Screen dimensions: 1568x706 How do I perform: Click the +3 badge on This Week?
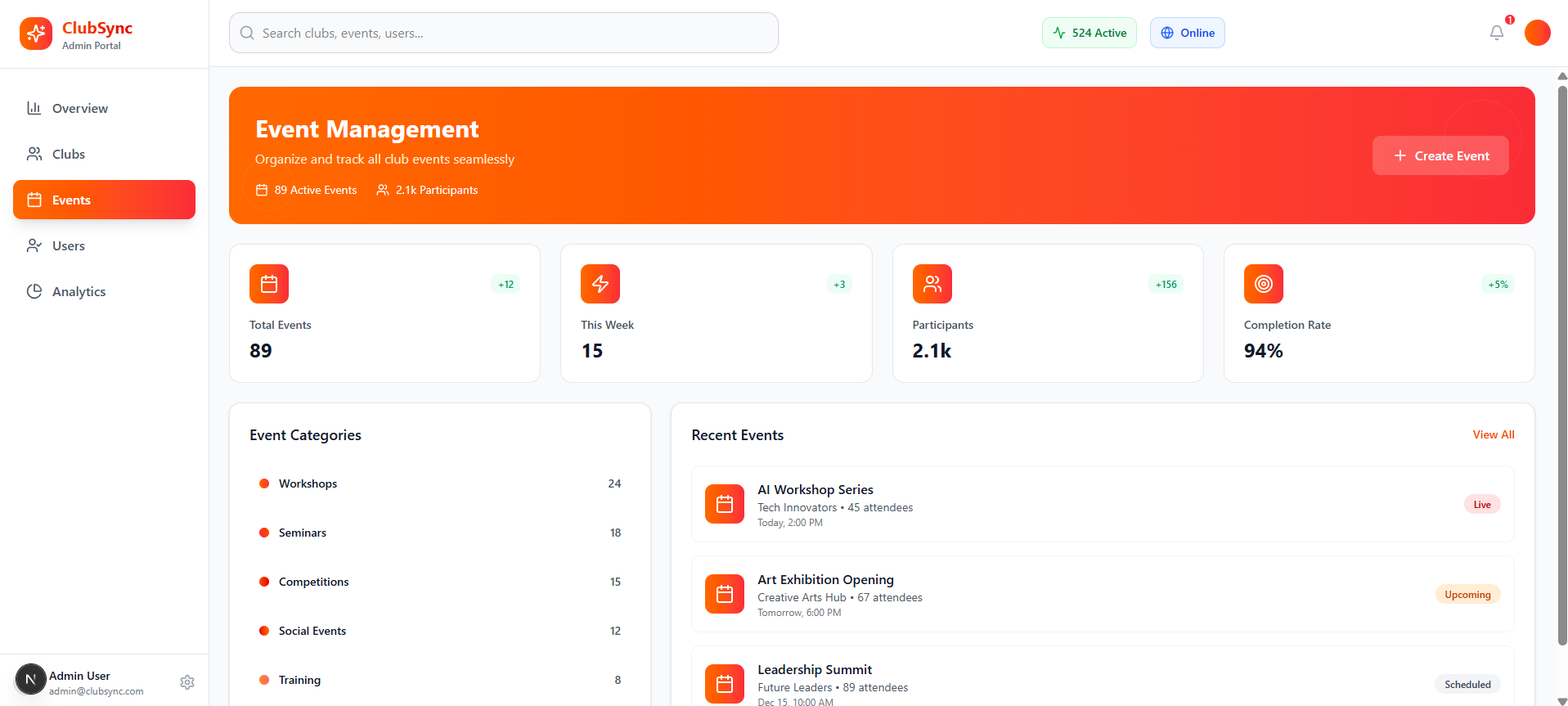click(839, 284)
